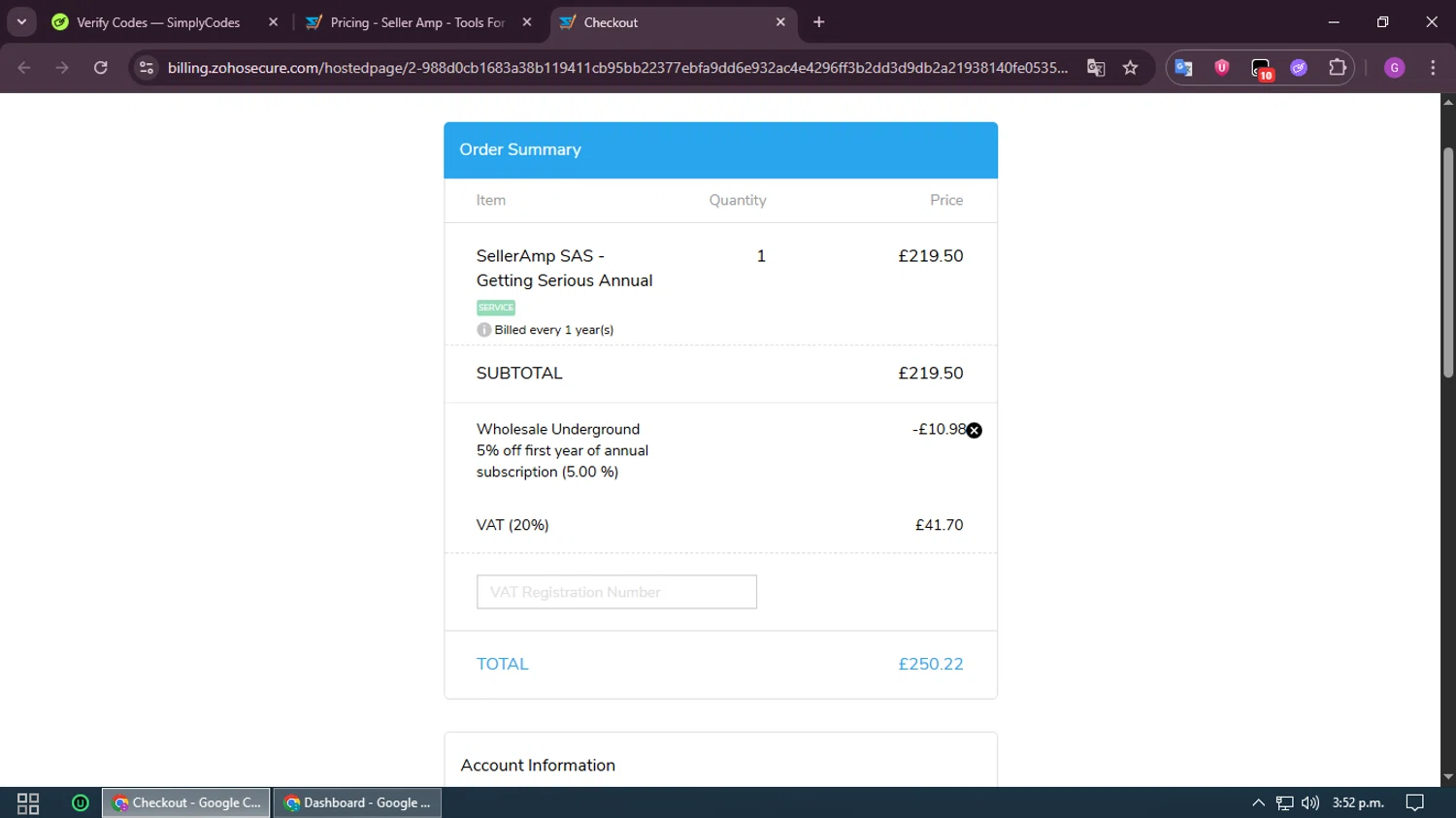1456x818 pixels.
Task: Open the tab search dropdown
Action: click(21, 22)
